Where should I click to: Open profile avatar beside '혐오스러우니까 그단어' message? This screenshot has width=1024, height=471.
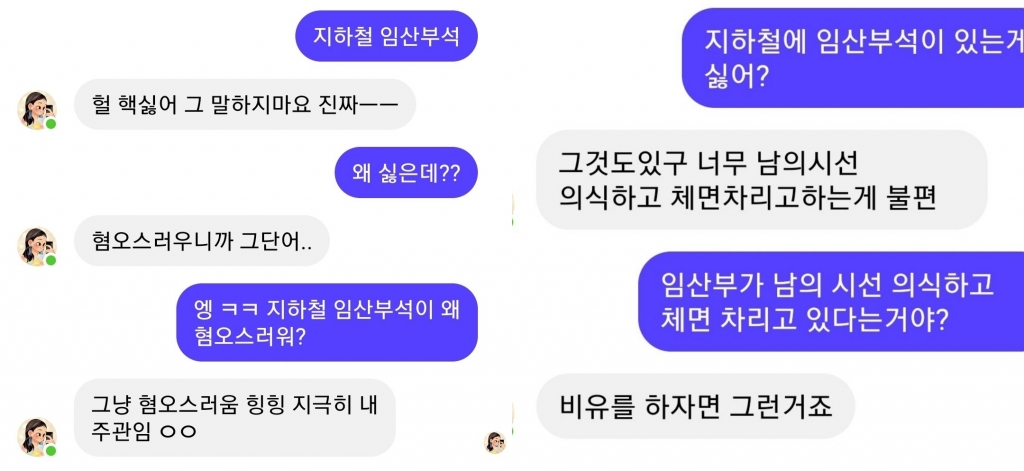tap(36, 246)
